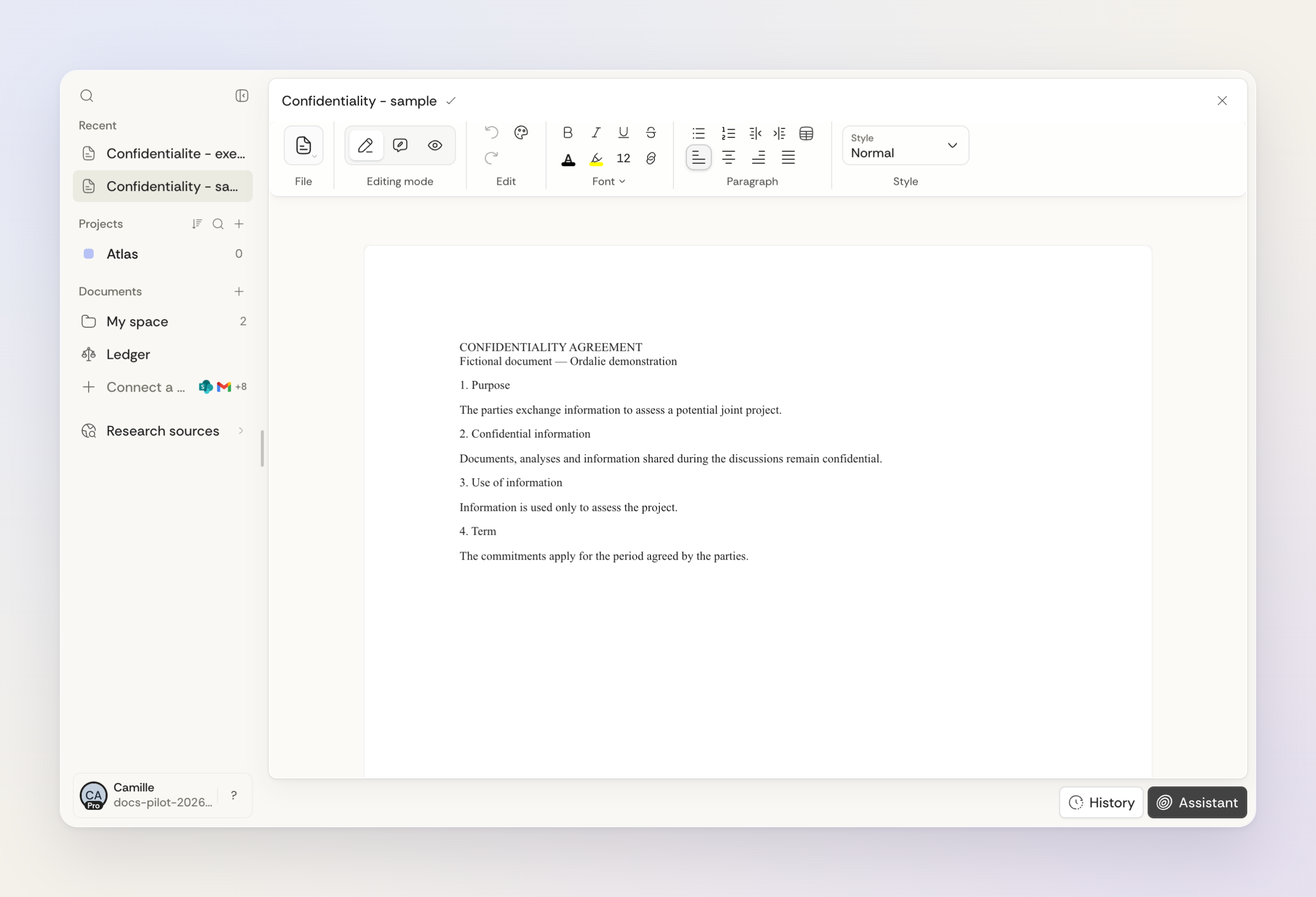Insert bulleted list
Viewport: 1316px width, 897px height.
tap(698, 133)
